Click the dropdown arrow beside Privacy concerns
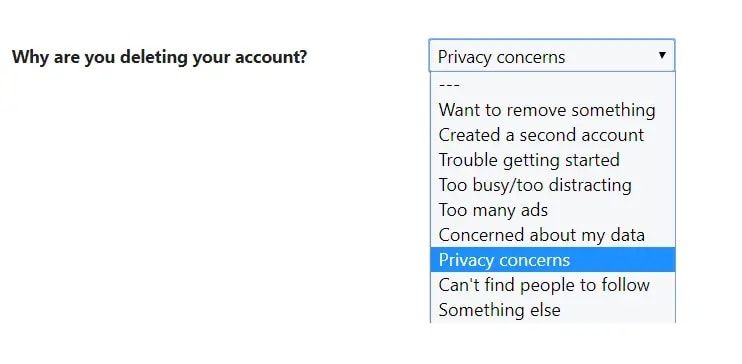 [662, 56]
